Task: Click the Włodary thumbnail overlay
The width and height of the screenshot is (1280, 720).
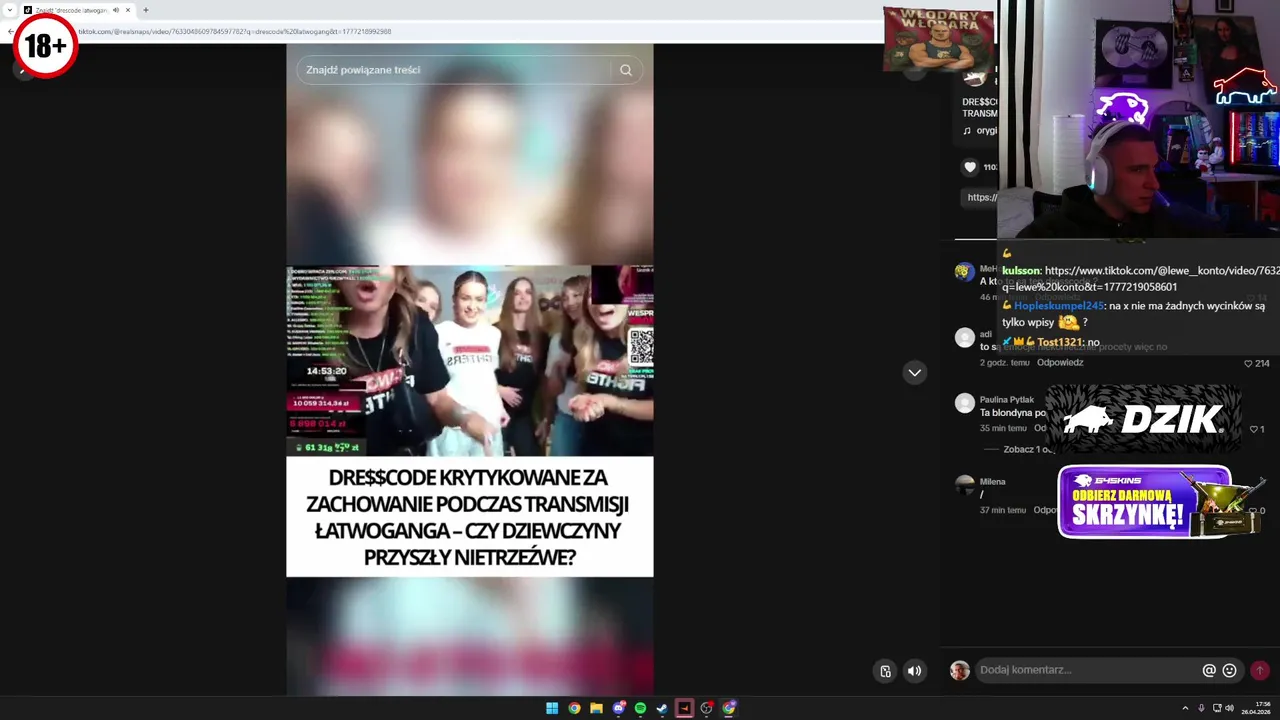Action: coord(938,39)
